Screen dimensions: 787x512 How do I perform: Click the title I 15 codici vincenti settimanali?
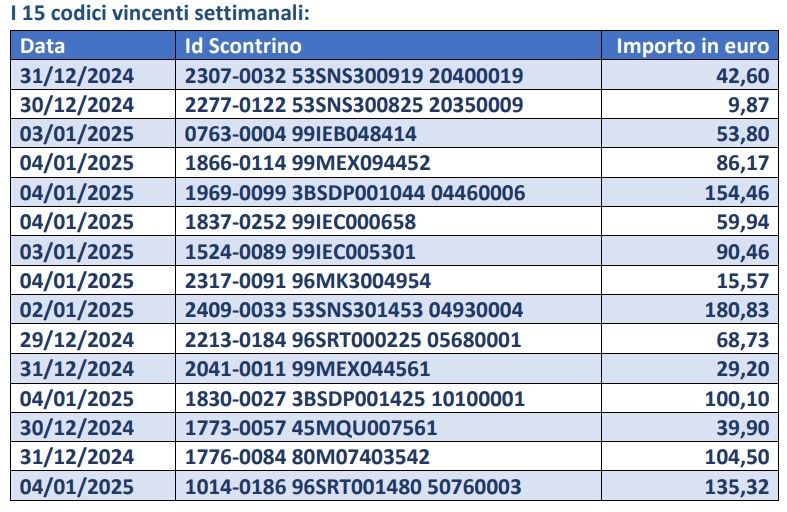[x=160, y=13]
